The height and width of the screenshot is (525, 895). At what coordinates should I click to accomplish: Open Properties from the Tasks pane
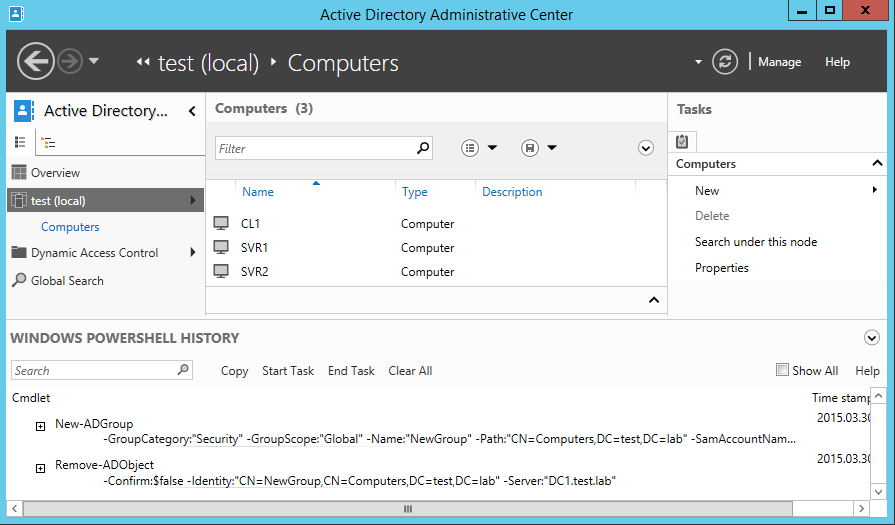tap(721, 268)
